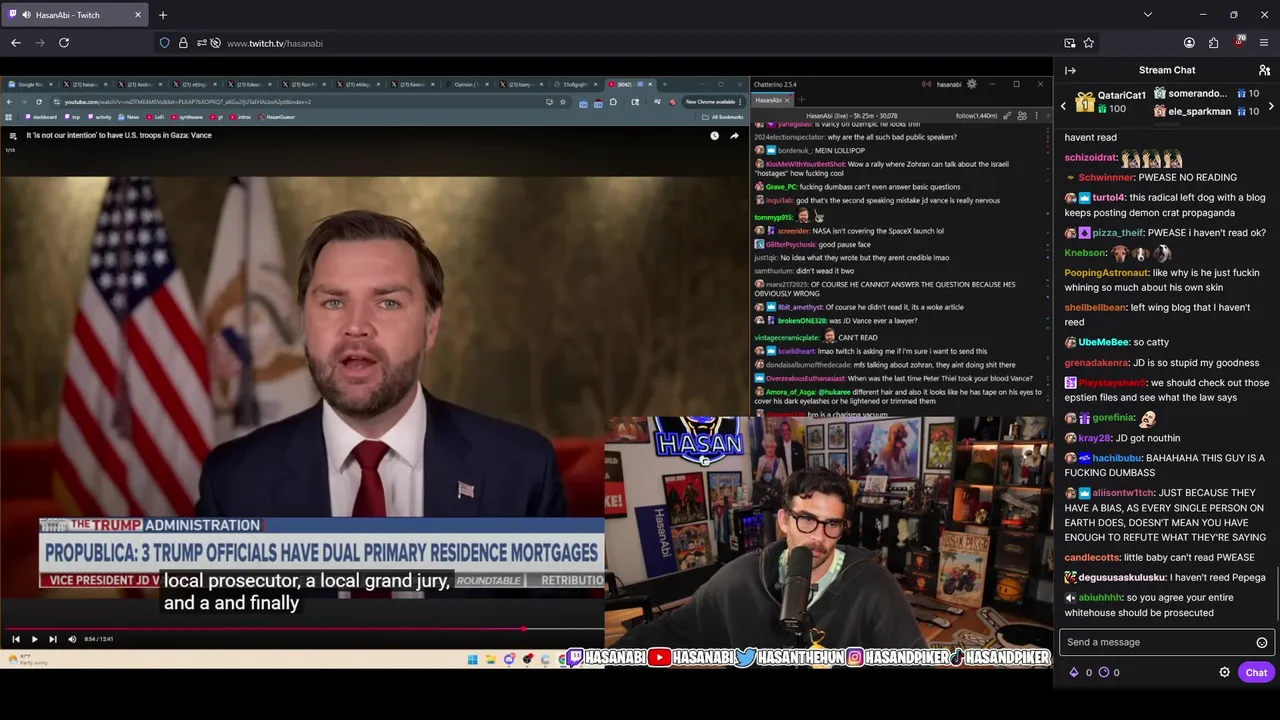Bookmark this page with the star icon
This screenshot has height=720, width=1280.
pos(1089,43)
